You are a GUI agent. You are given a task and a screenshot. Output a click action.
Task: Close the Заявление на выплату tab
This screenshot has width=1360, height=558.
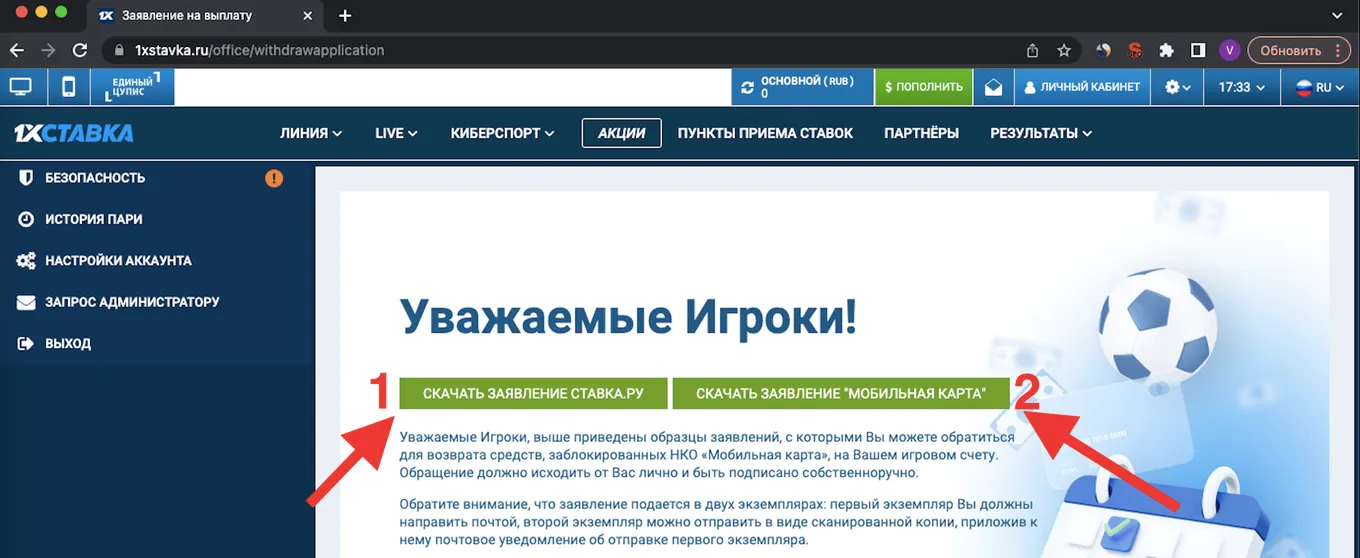(x=305, y=16)
